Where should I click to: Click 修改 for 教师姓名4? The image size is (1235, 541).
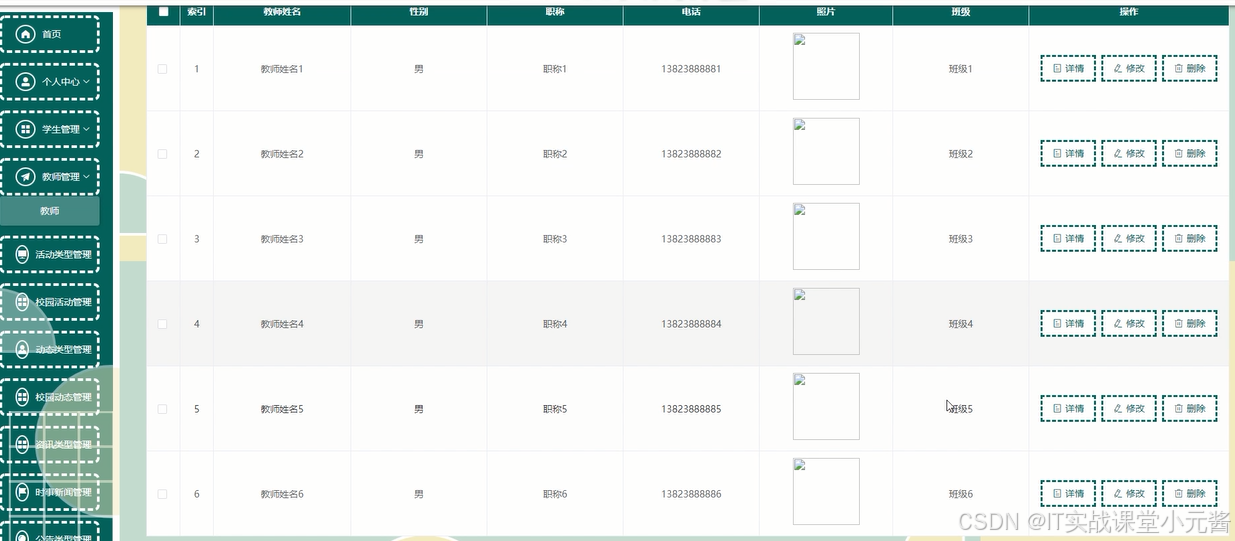pyautogui.click(x=1129, y=324)
